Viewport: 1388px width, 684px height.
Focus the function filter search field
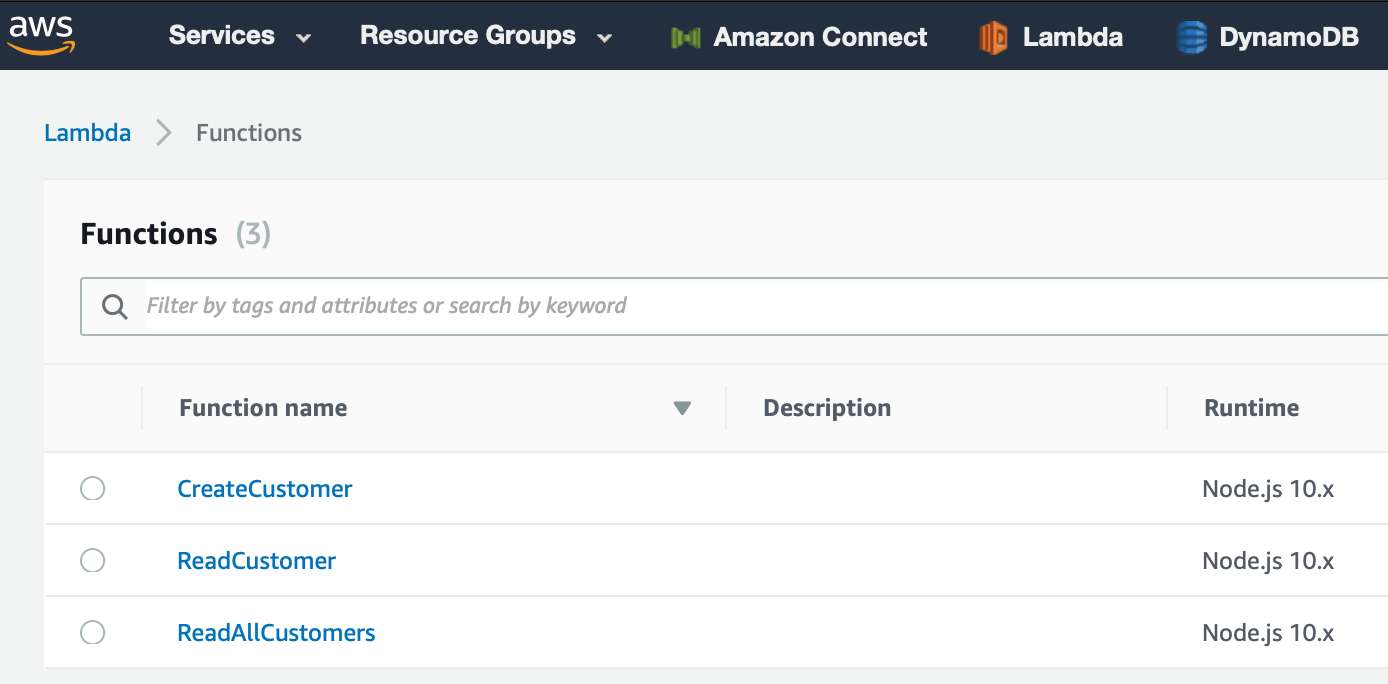tap(734, 306)
